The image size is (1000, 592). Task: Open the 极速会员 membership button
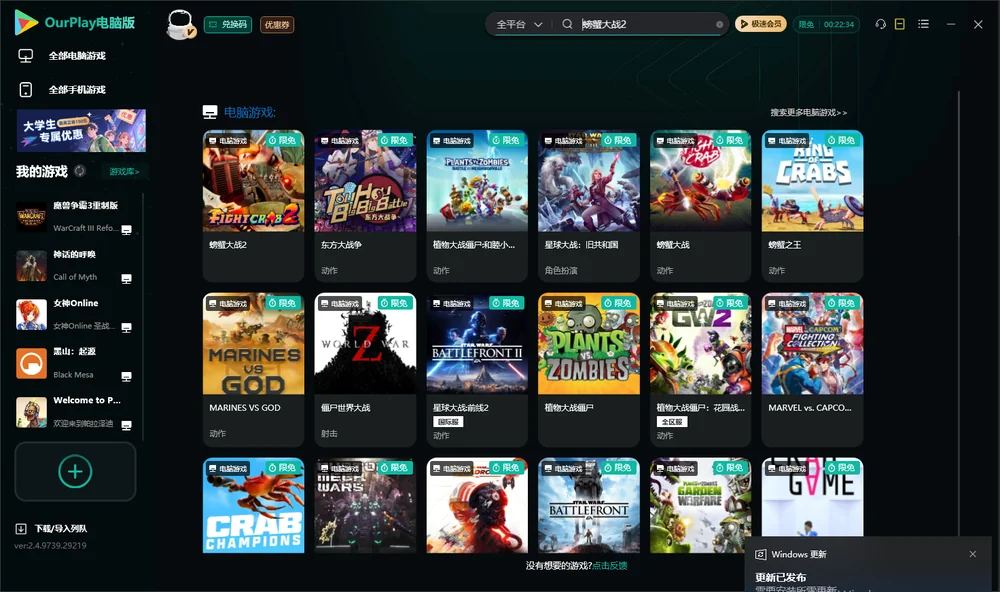click(760, 24)
